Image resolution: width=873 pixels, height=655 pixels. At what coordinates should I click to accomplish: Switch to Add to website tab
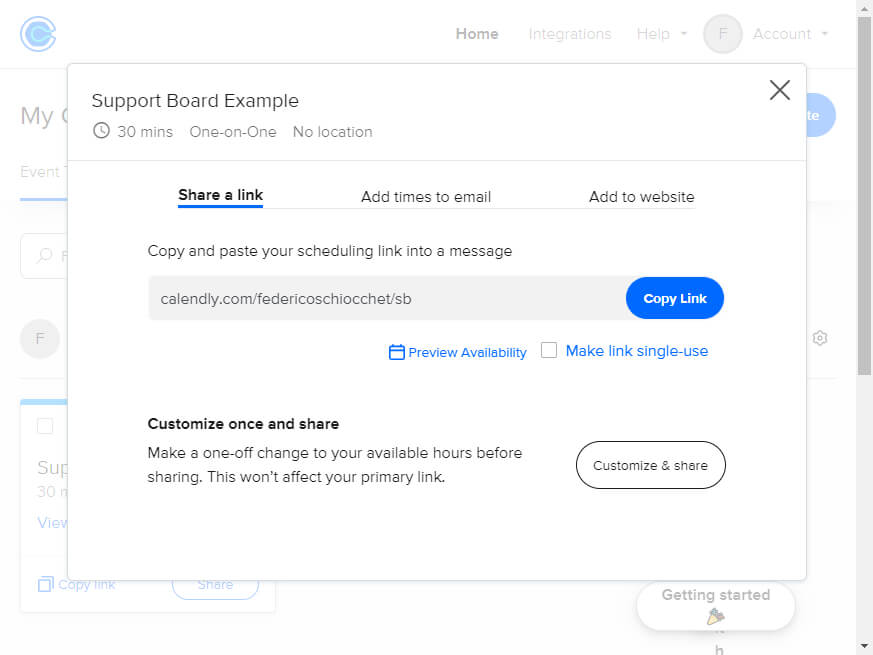point(641,196)
